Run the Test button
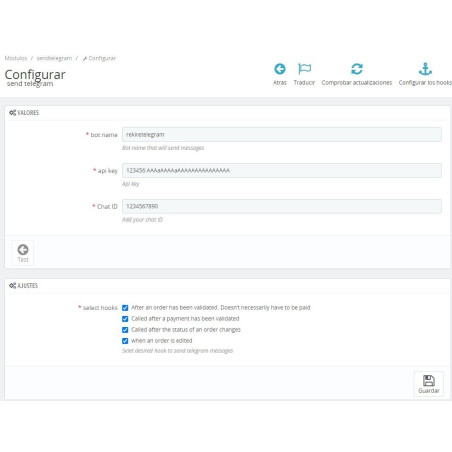452x452 pixels. click(23, 253)
